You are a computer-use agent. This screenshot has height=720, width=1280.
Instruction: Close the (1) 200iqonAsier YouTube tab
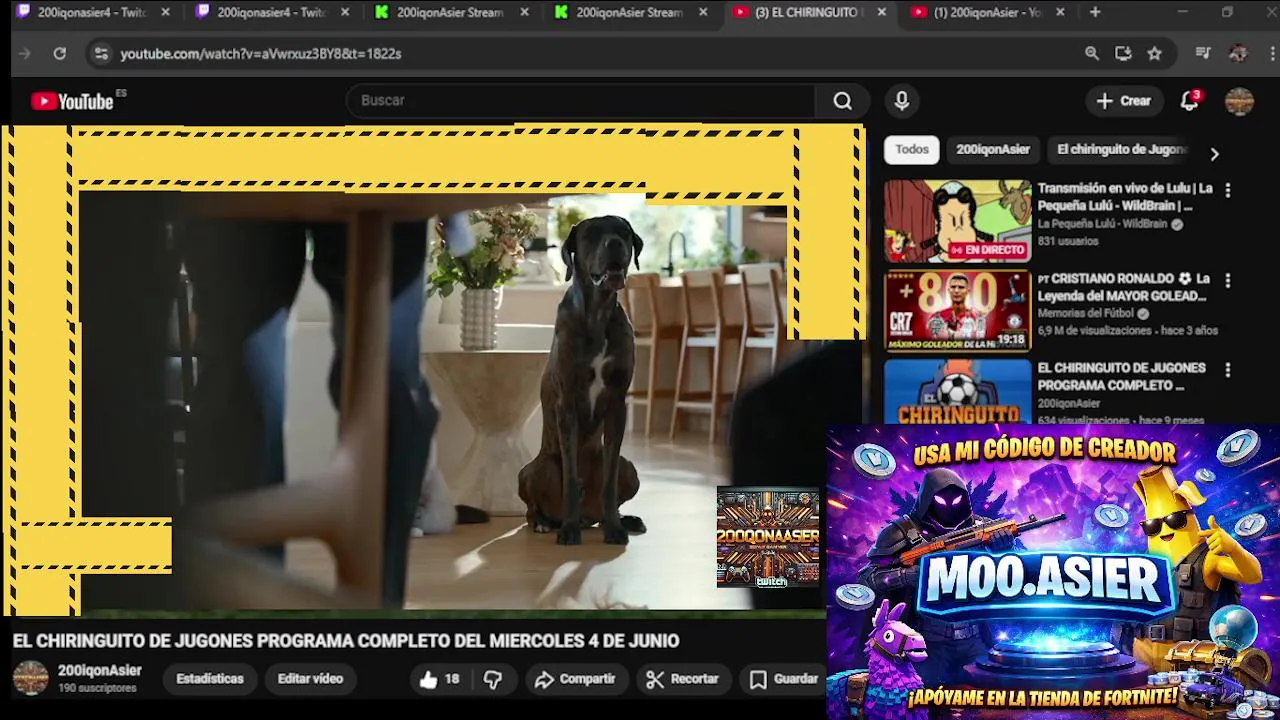pyautogui.click(x=1060, y=12)
